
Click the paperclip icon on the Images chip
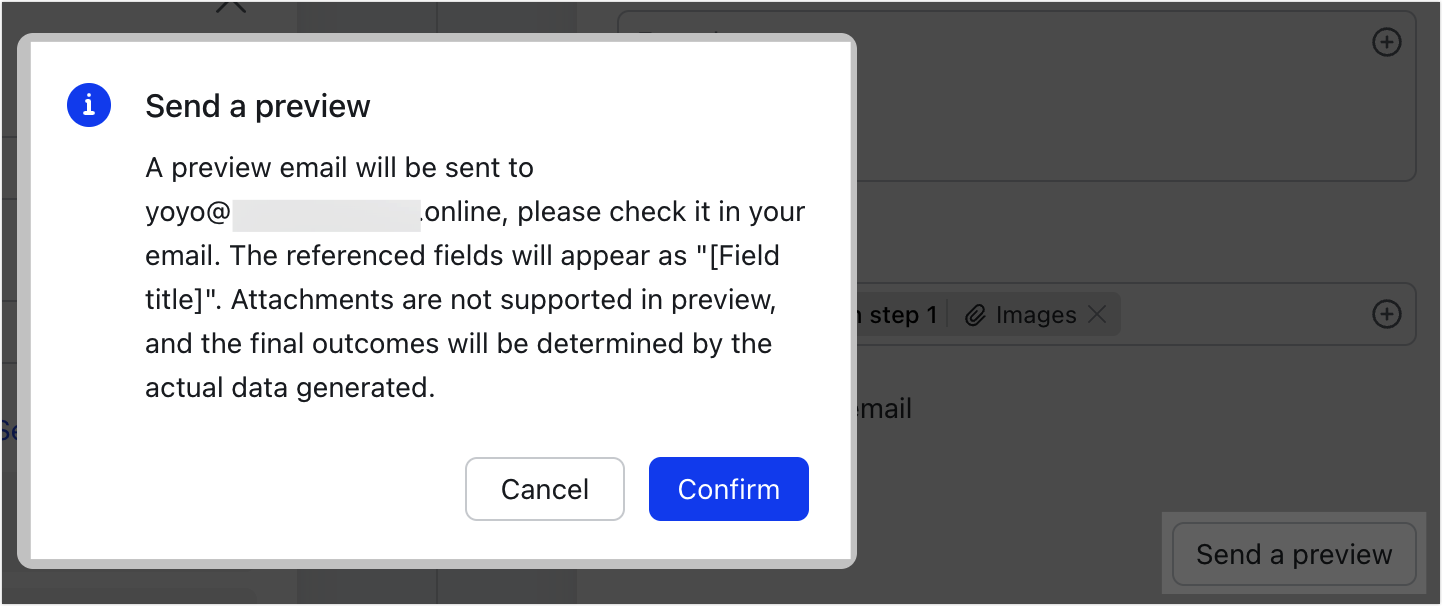click(x=974, y=315)
